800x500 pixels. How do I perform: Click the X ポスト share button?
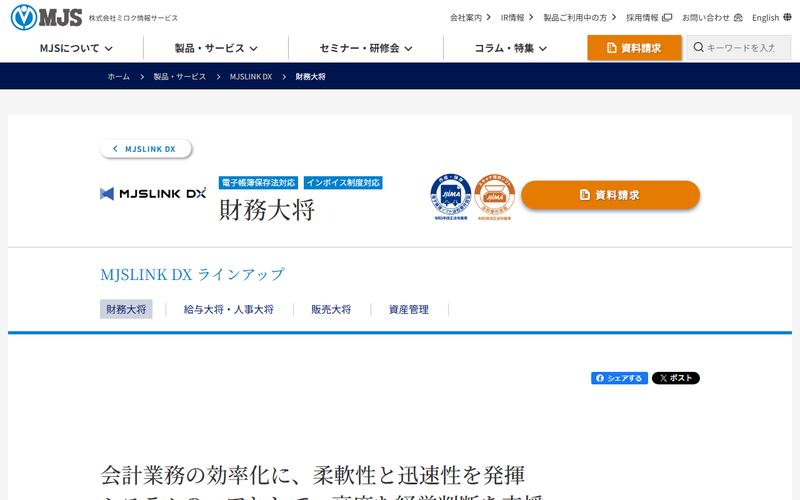[x=676, y=378]
